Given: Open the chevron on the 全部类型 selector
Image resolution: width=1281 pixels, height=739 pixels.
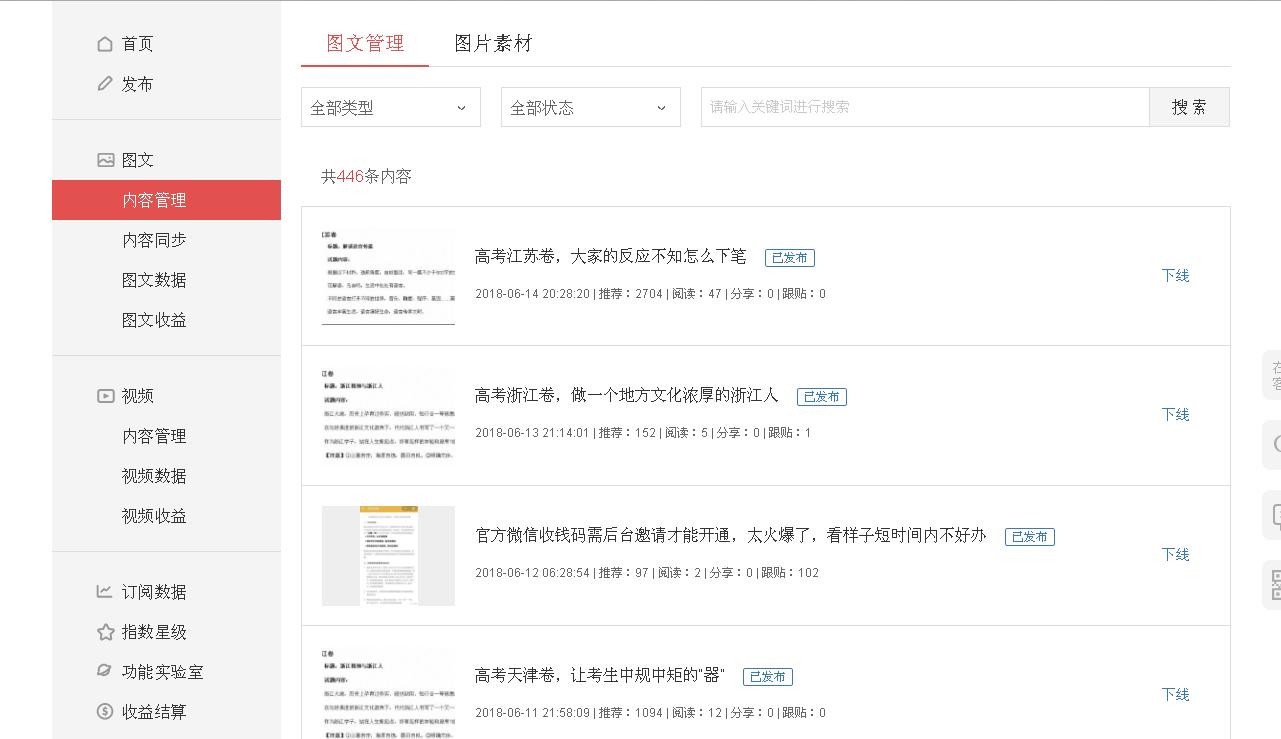Looking at the screenshot, I should point(461,107).
